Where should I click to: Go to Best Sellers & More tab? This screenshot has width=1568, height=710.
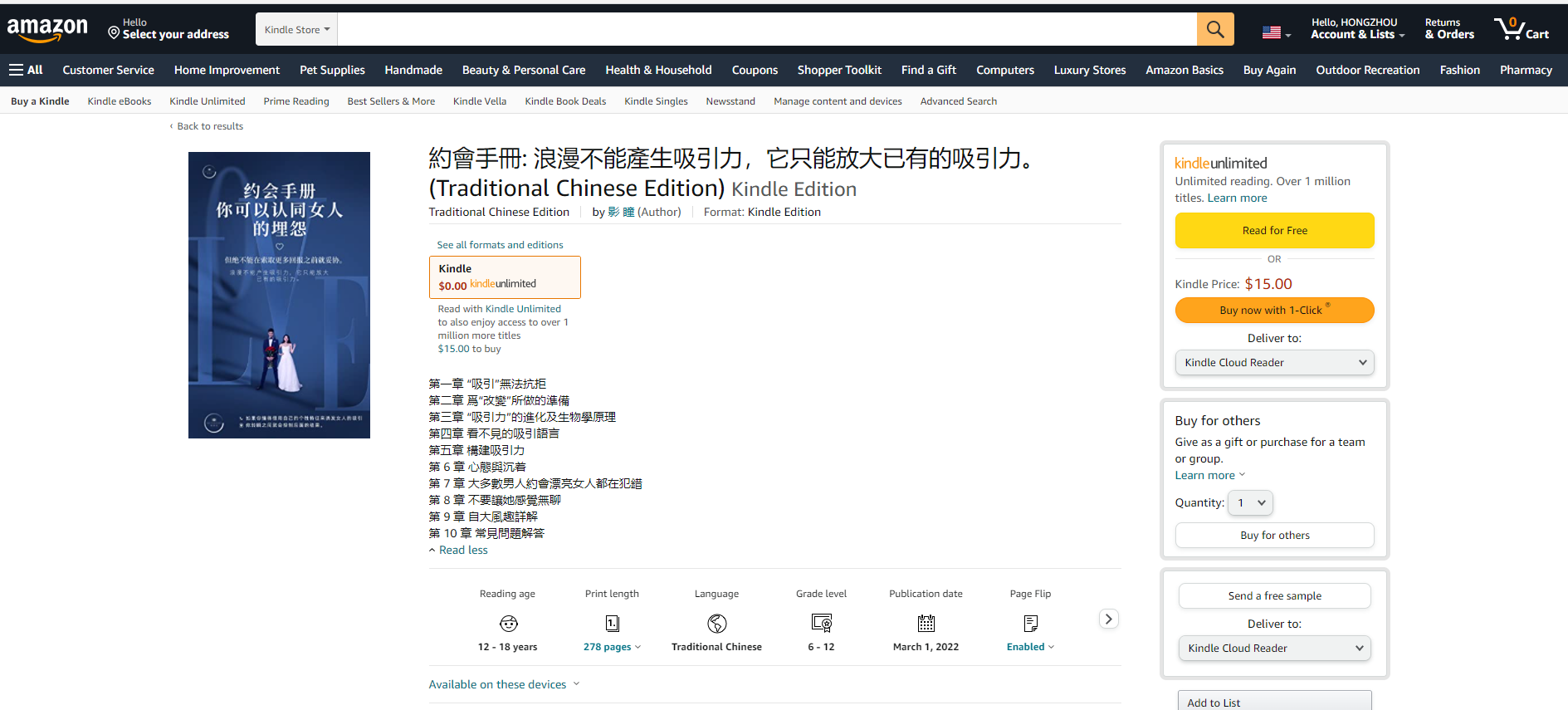tap(391, 101)
